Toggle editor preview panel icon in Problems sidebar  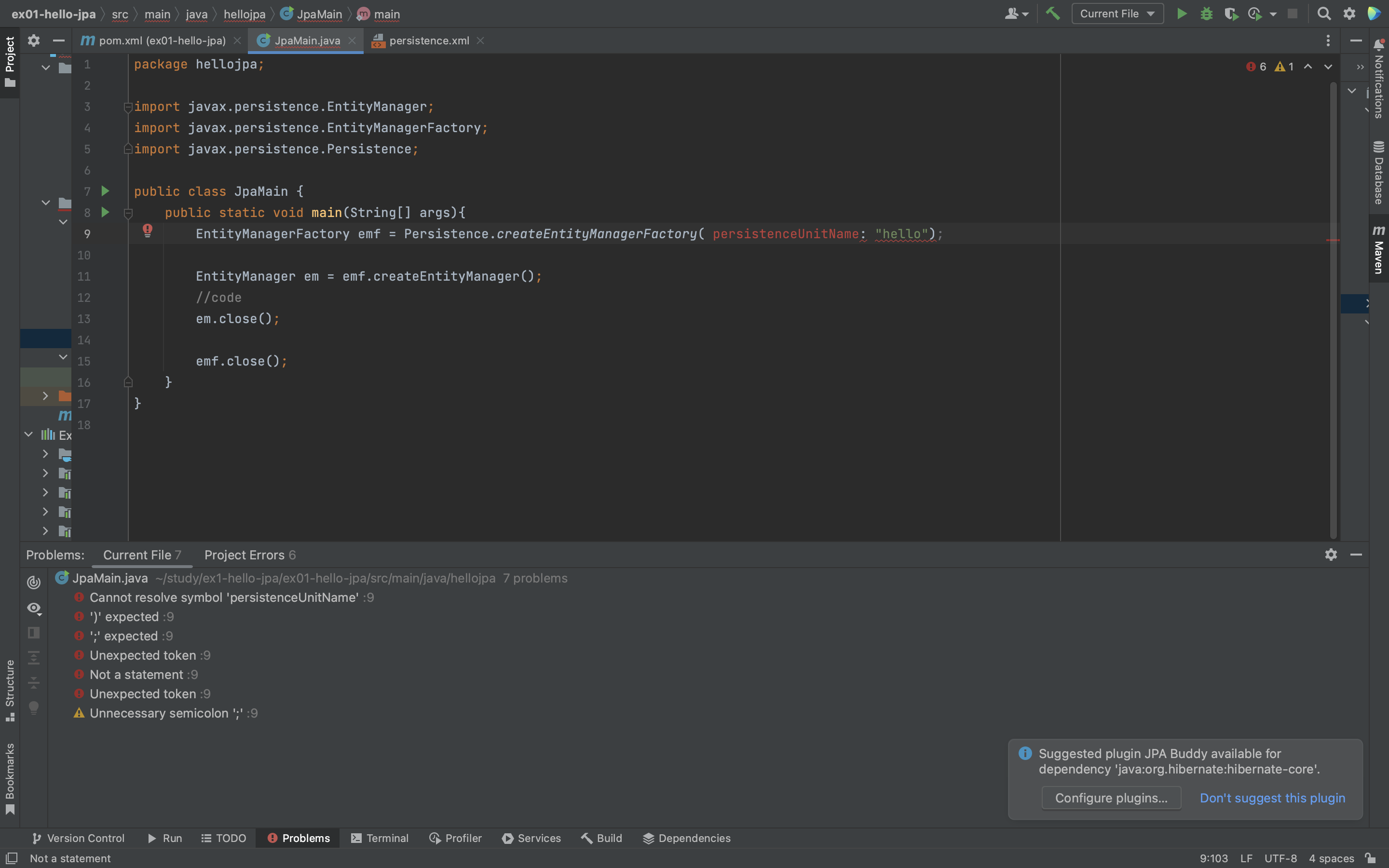34,633
